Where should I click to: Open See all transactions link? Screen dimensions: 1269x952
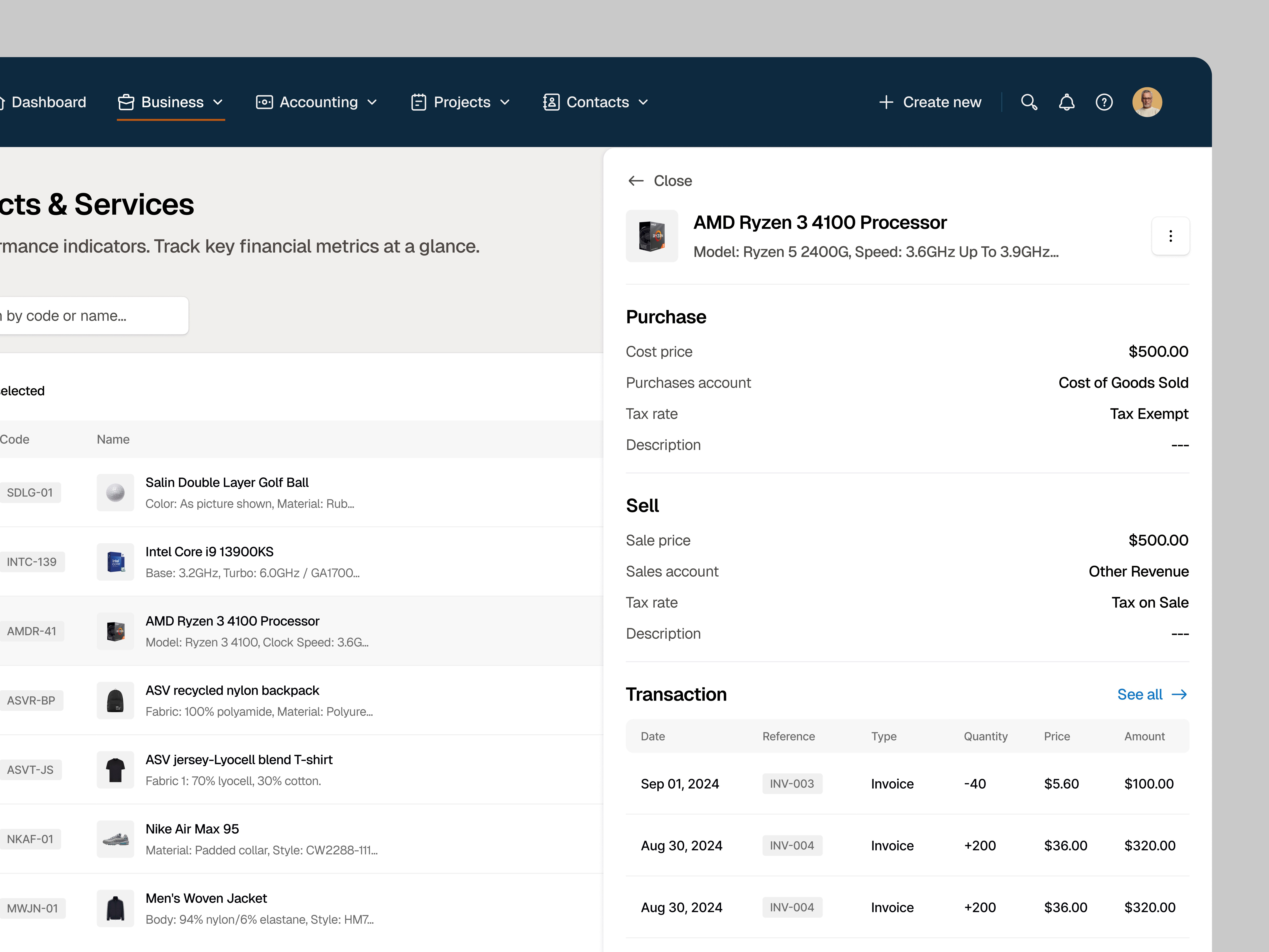click(x=1152, y=694)
